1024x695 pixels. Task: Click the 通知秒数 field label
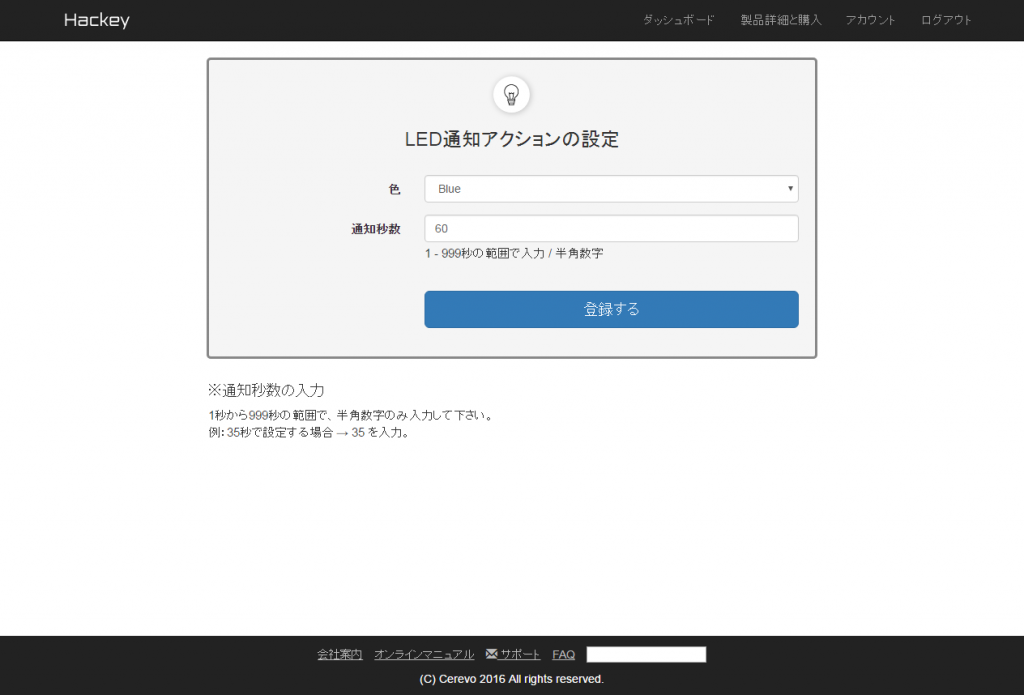[x=375, y=229]
